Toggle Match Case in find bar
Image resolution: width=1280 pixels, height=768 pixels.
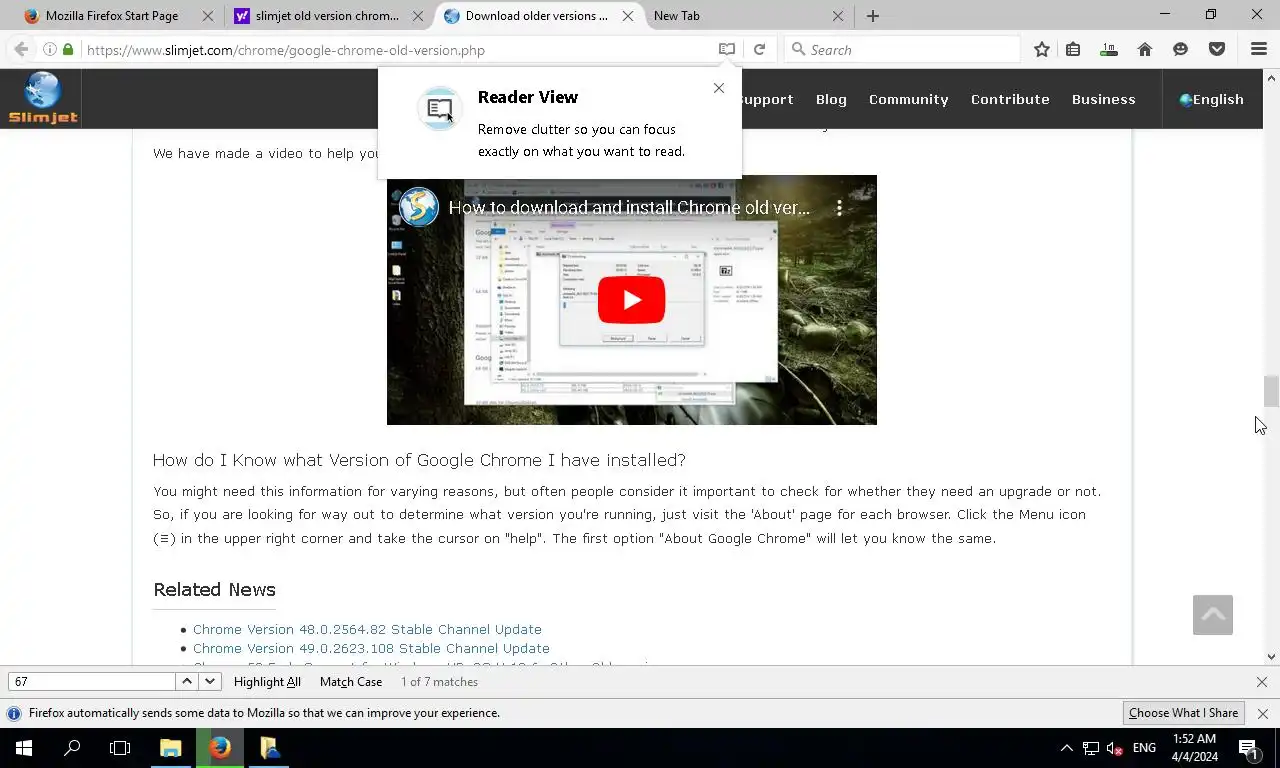click(x=351, y=682)
